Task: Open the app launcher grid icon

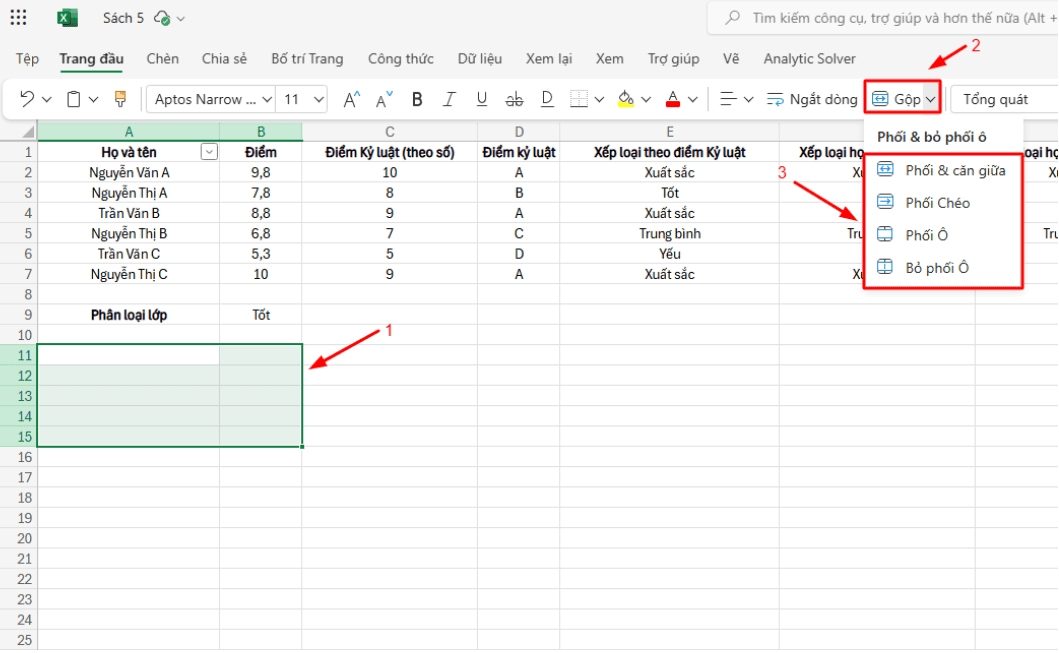Action: coord(18,18)
